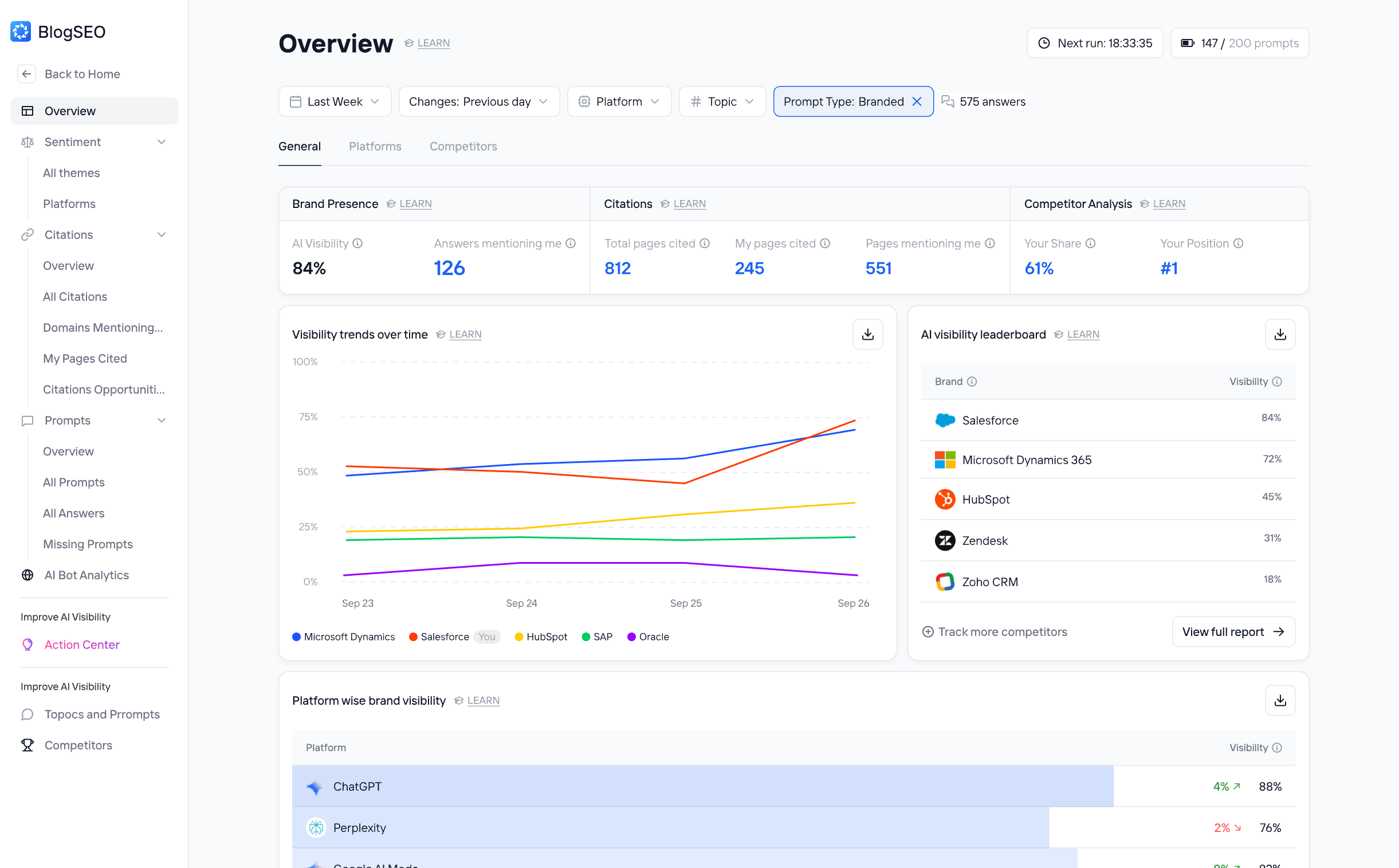Click View full report button
The width and height of the screenshot is (1399, 868).
1232,631
